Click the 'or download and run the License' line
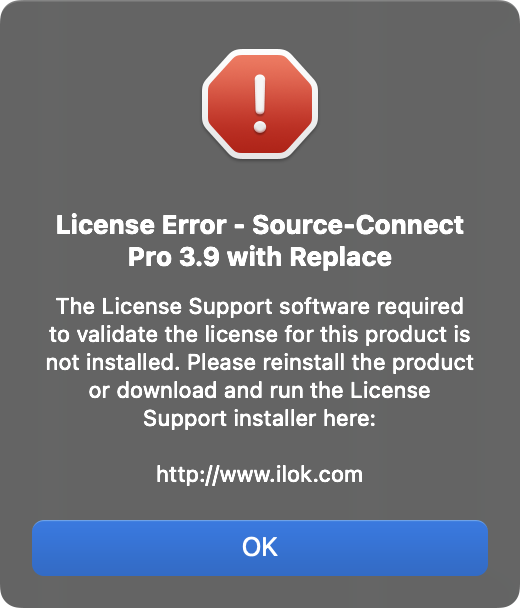 tap(259, 390)
